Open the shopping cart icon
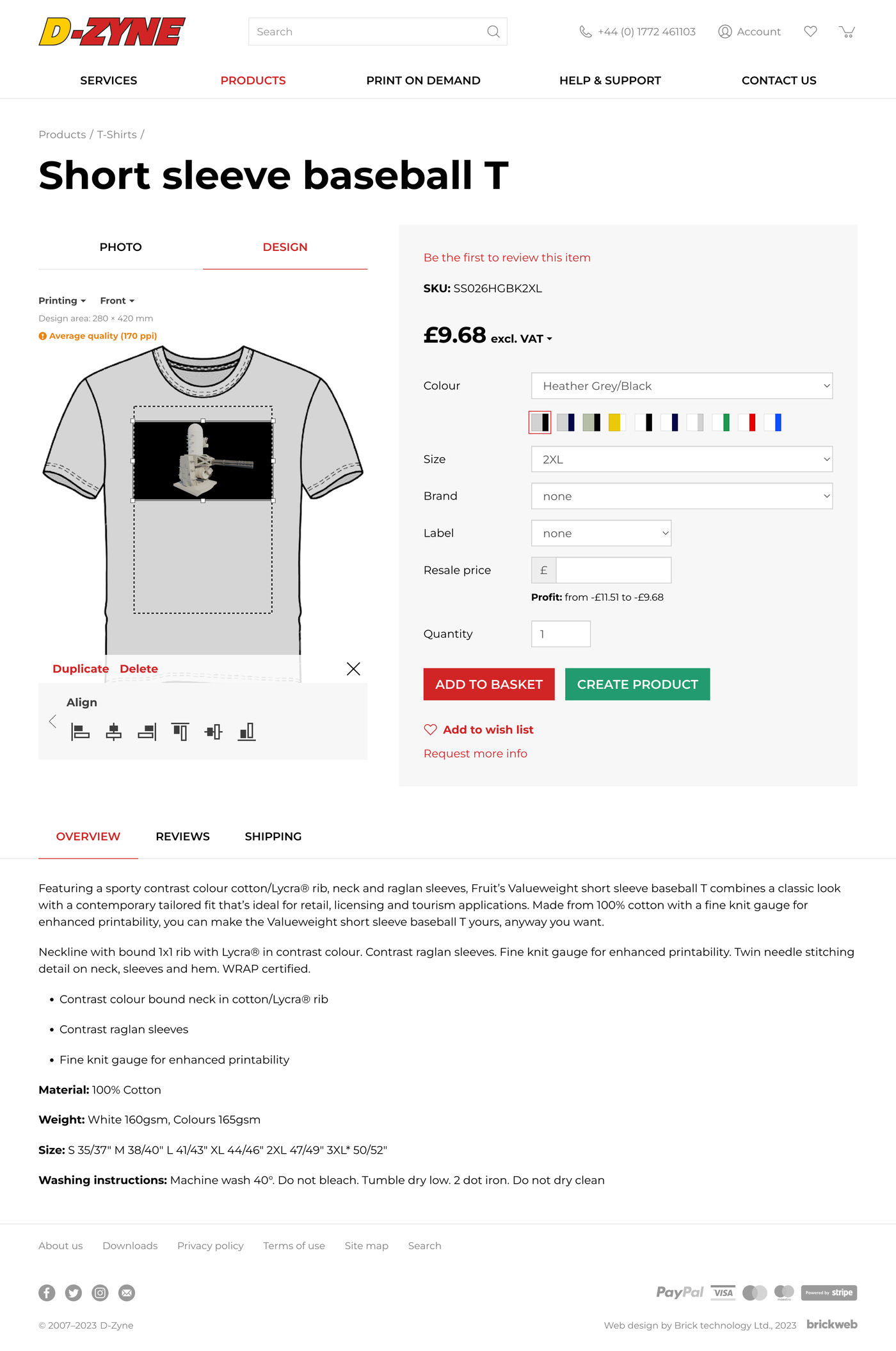The image size is (896, 1351). (847, 31)
